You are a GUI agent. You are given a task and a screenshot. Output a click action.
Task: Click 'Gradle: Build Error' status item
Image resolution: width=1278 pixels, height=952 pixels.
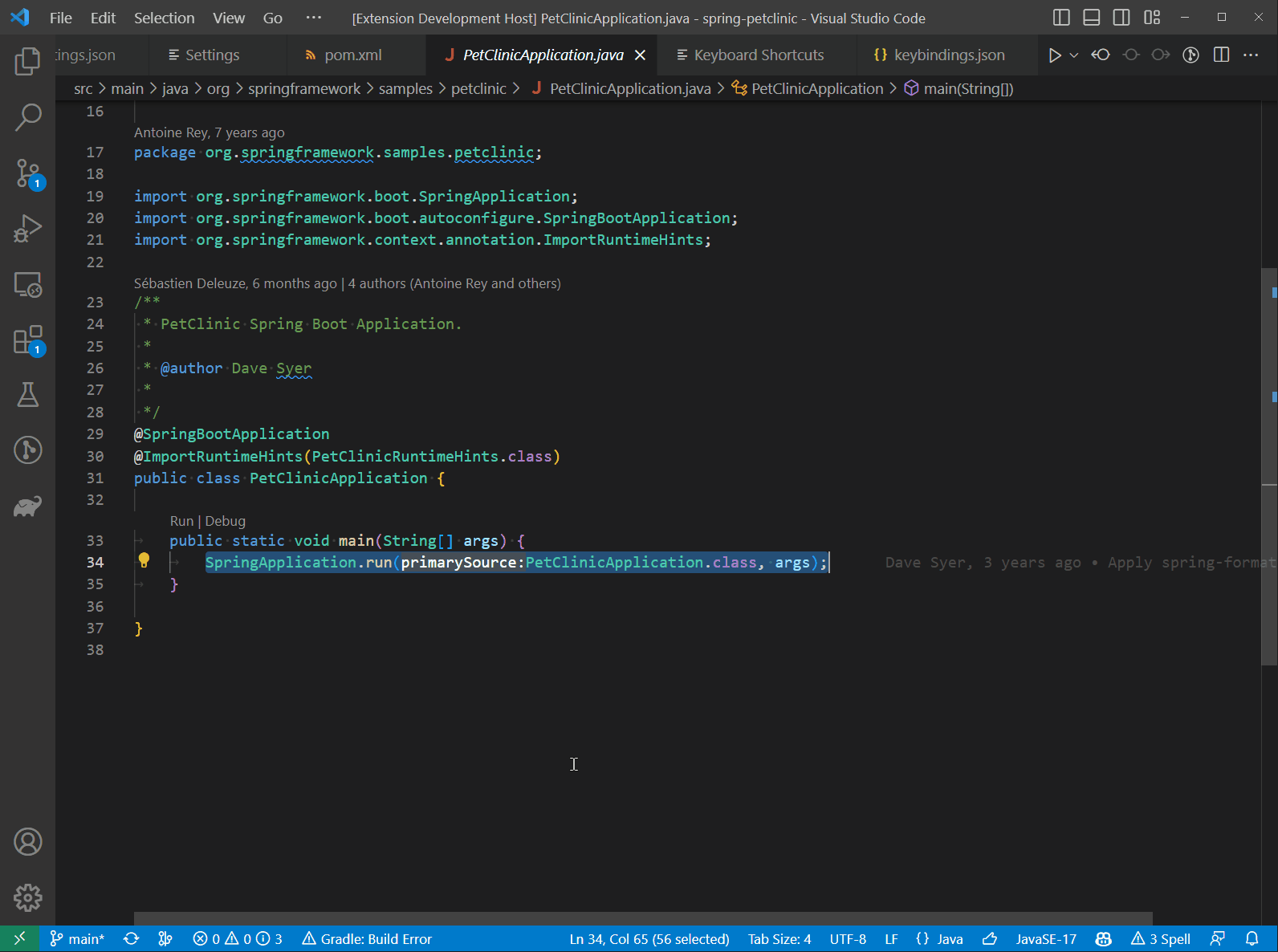(x=367, y=938)
